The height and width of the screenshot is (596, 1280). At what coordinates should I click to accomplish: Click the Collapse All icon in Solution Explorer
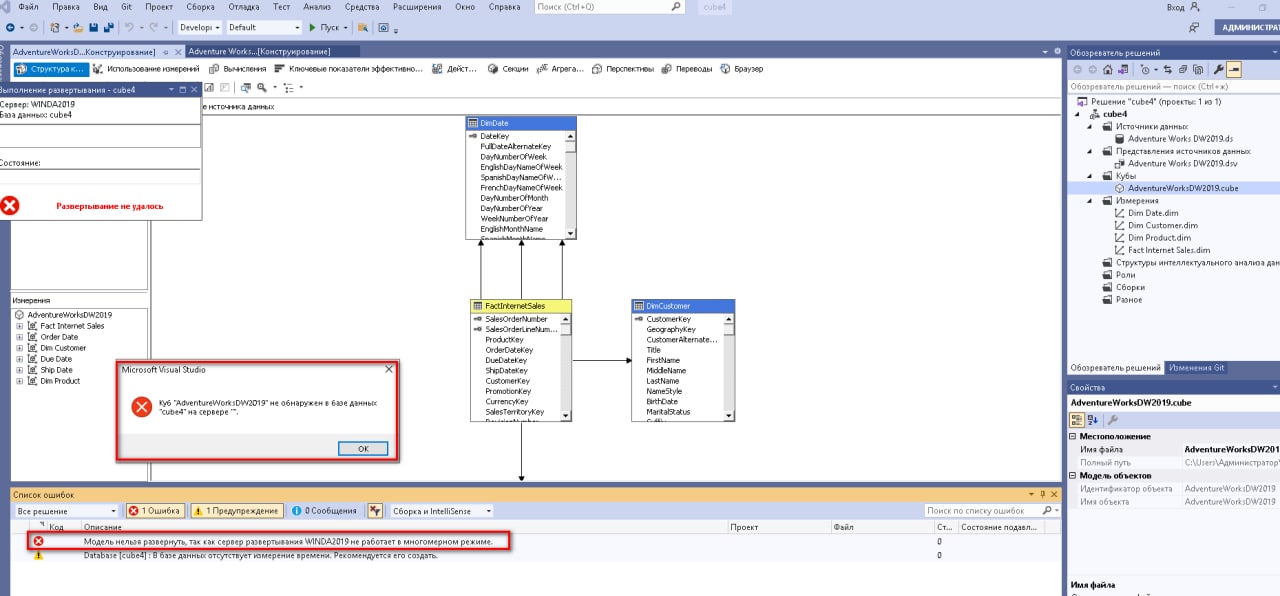pos(1182,70)
